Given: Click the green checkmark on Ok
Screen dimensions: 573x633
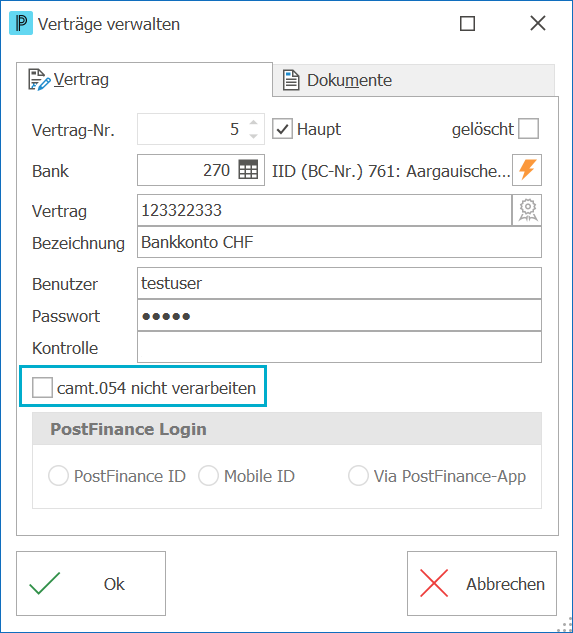Looking at the screenshot, I should 44,583.
